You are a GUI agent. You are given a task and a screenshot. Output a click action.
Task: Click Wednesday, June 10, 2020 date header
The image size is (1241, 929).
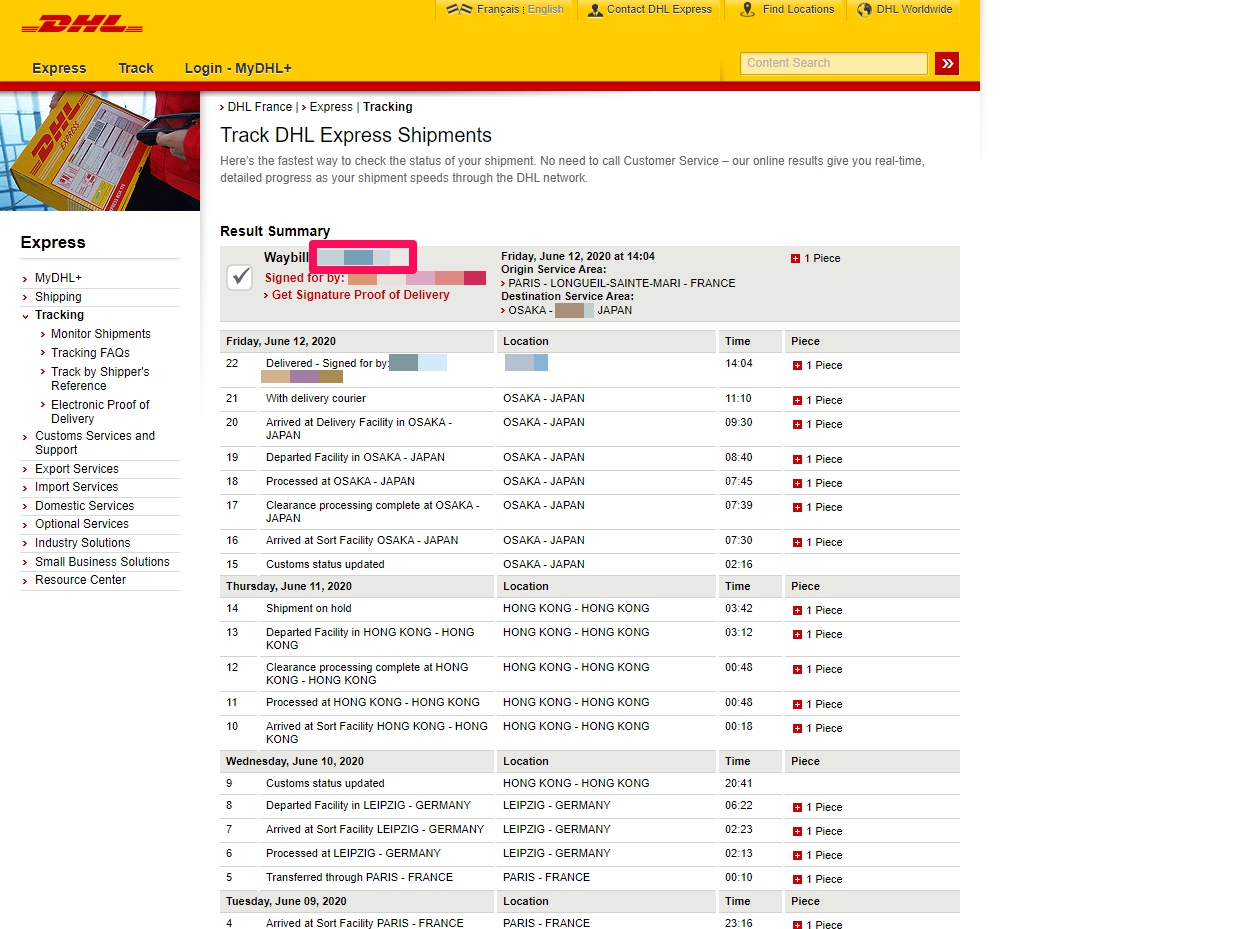pos(295,762)
